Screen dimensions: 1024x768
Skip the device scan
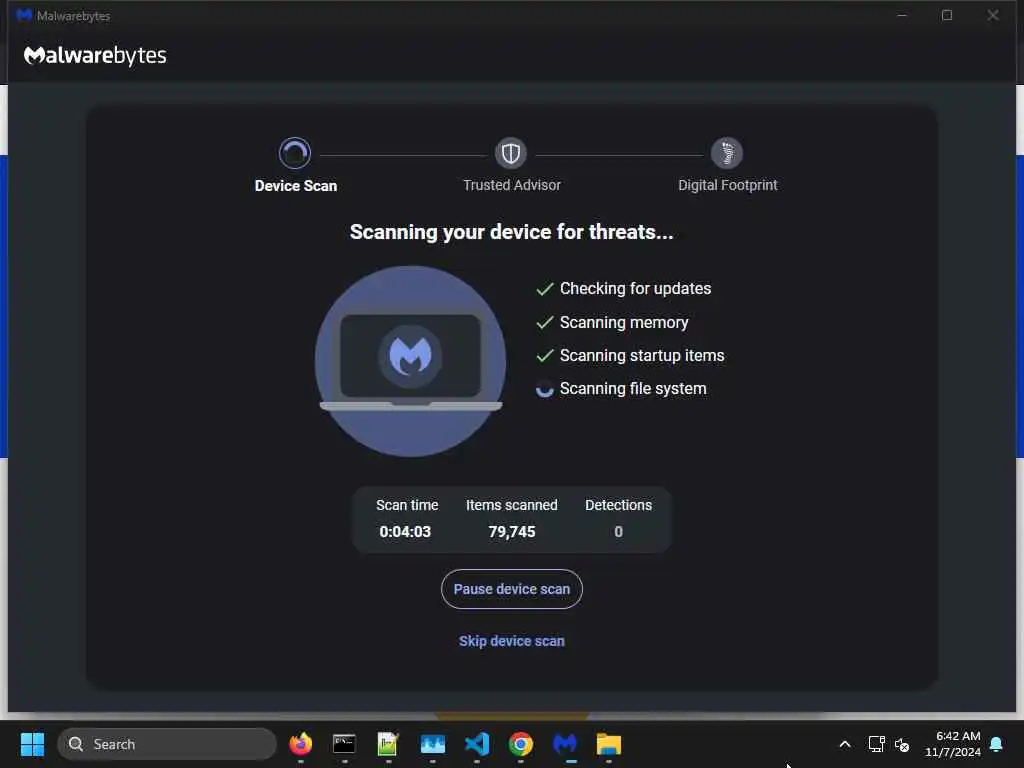511,641
